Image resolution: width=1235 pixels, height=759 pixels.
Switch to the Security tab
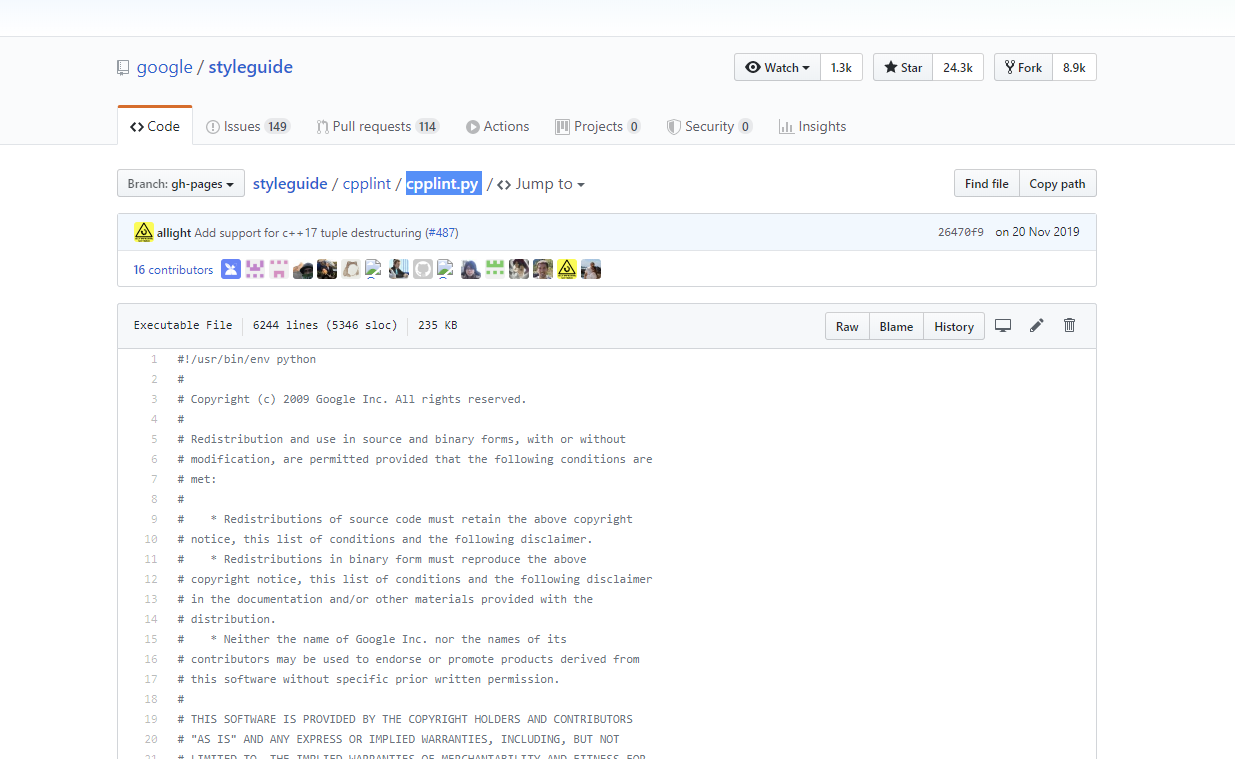pyautogui.click(x=710, y=126)
